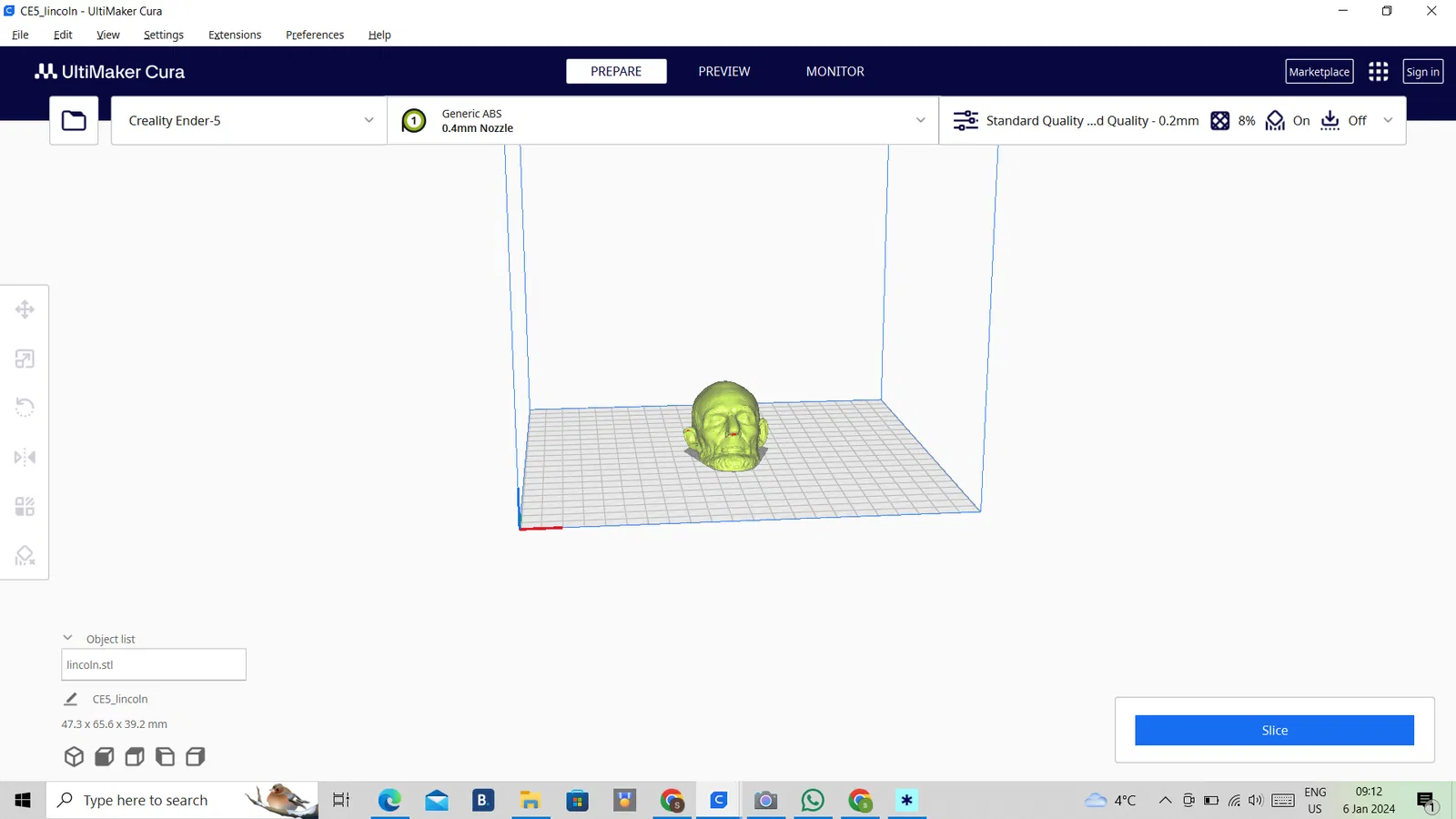This screenshot has height=819, width=1456.
Task: Open the Edit menu
Action: (63, 35)
